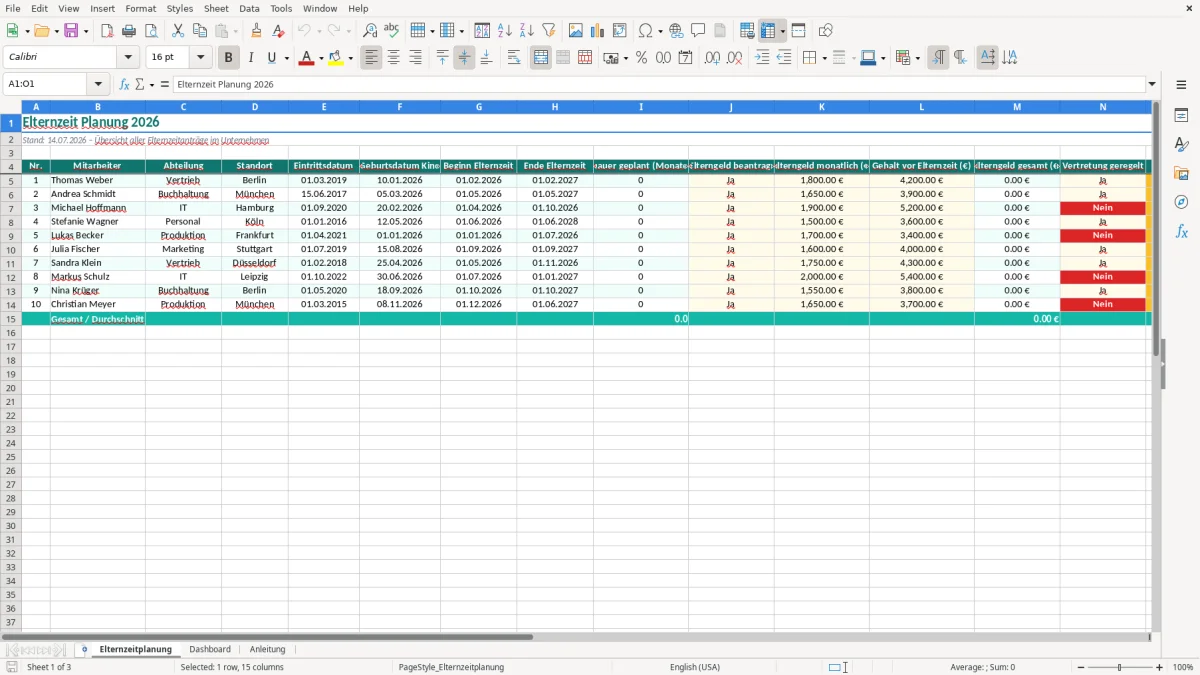Image resolution: width=1200 pixels, height=675 pixels.
Task: Select column header E
Action: click(324, 106)
